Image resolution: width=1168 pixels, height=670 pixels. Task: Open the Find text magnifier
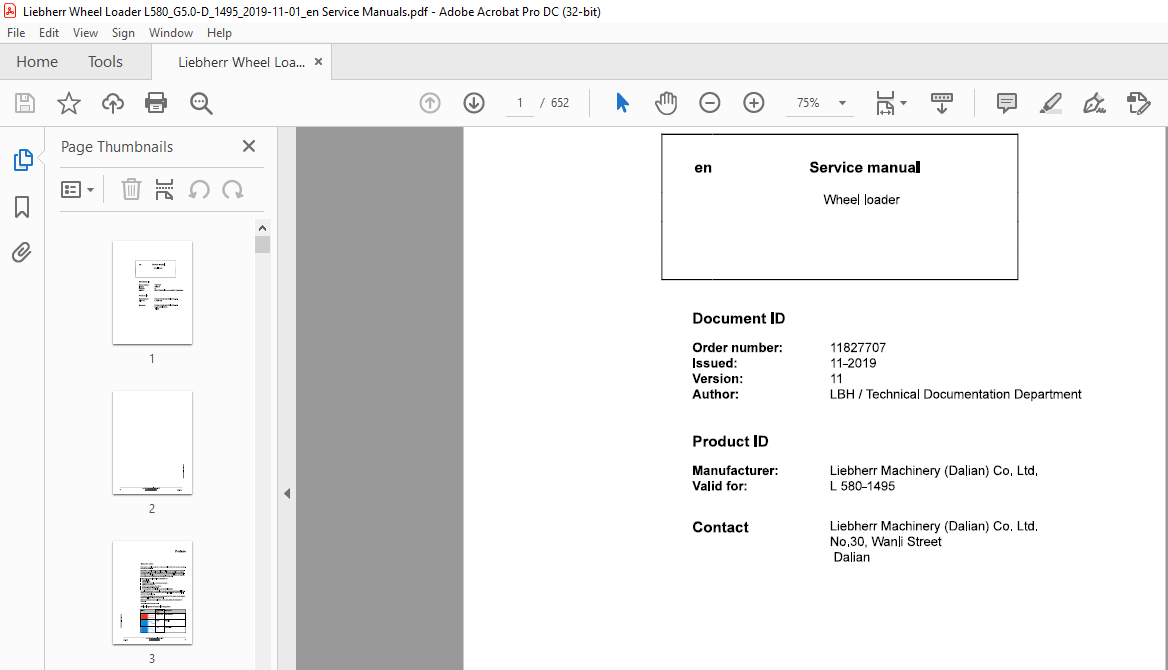201,103
